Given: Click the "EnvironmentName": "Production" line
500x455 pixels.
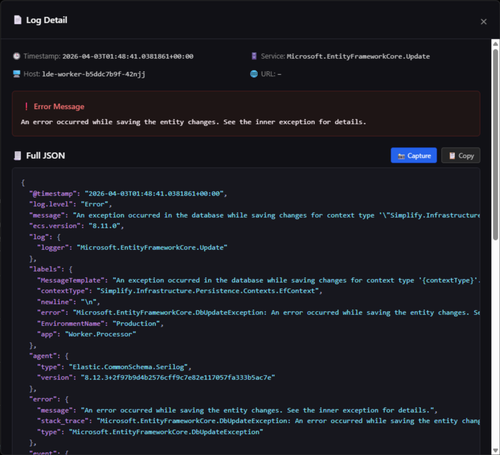Looking at the screenshot, I should (x=100, y=323).
